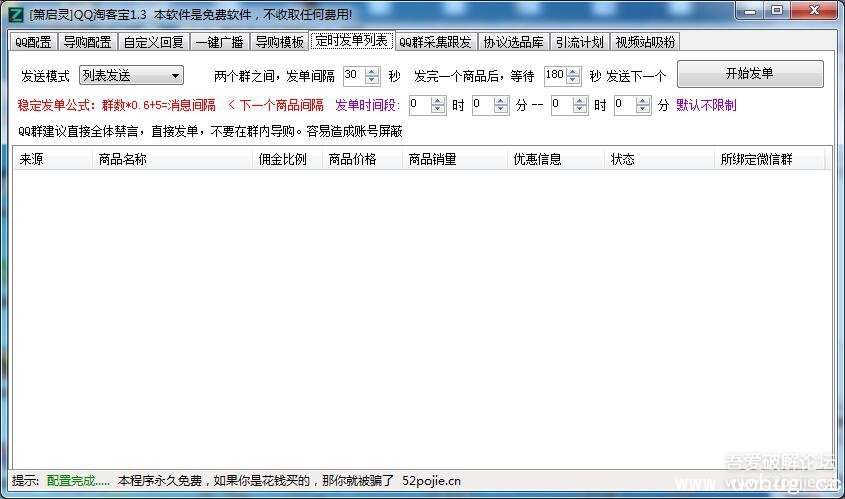Click the 开始发单 button
This screenshot has width=845, height=499.
tap(750, 74)
